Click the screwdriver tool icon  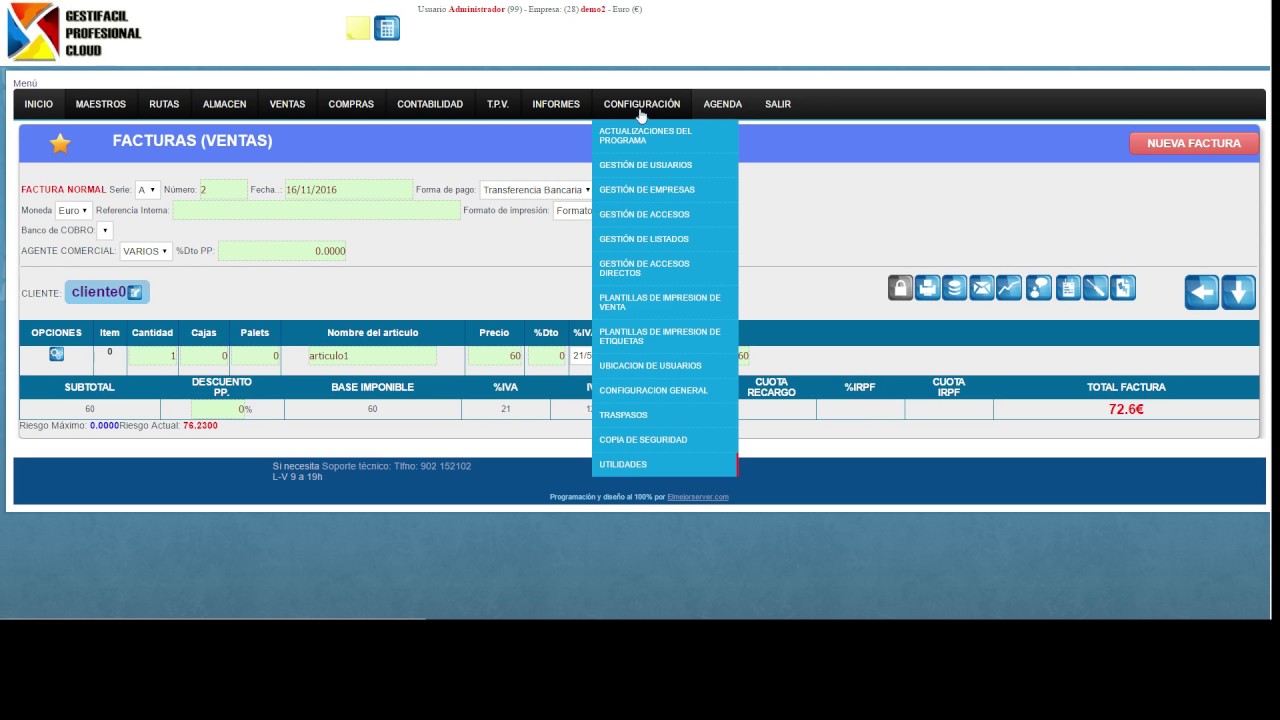1095,289
